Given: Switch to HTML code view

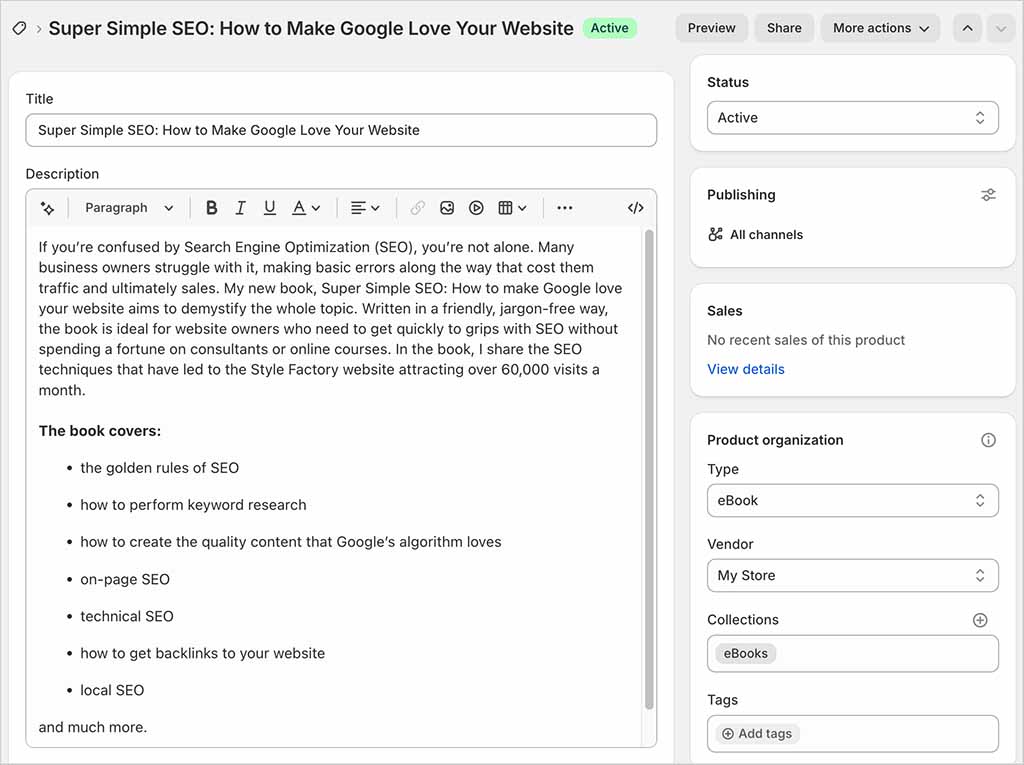Looking at the screenshot, I should coord(635,208).
